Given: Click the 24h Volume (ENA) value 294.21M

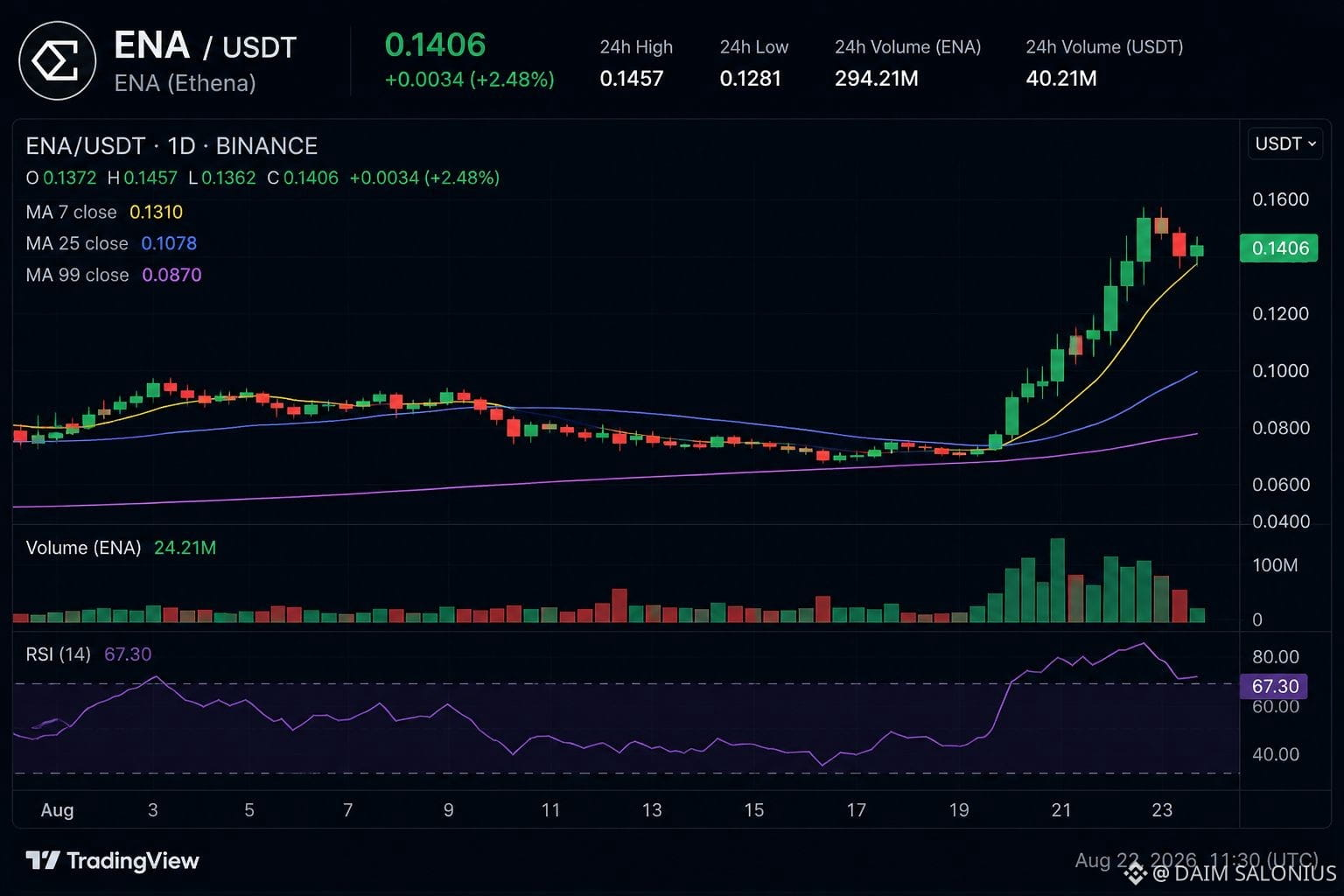Looking at the screenshot, I should 877,79.
